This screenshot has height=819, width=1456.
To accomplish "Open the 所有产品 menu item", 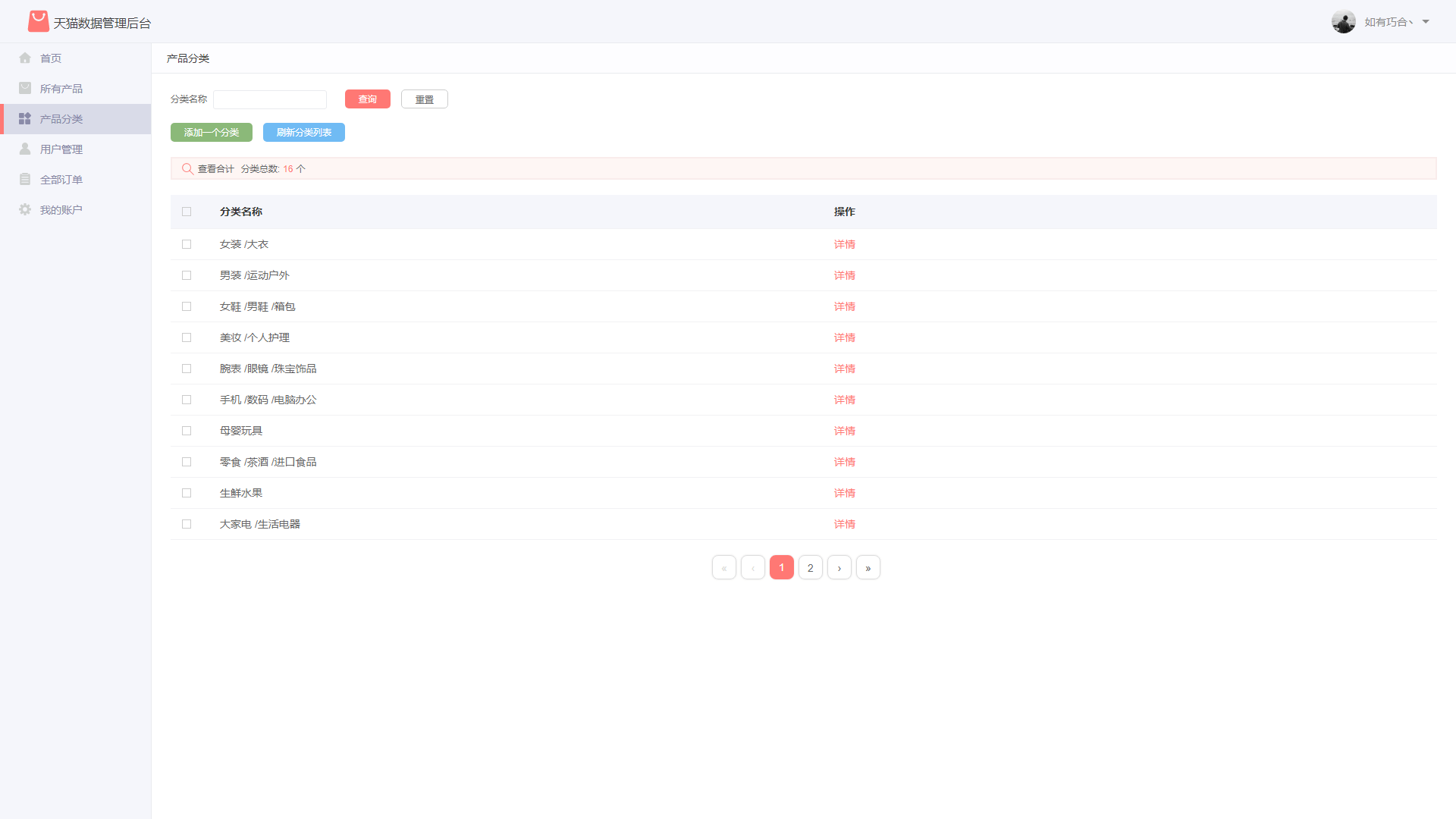I will pos(76,89).
